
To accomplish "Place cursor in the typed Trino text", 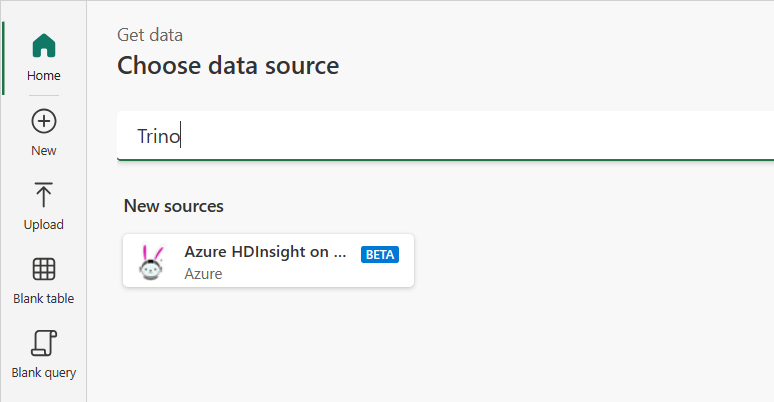I will [x=158, y=137].
